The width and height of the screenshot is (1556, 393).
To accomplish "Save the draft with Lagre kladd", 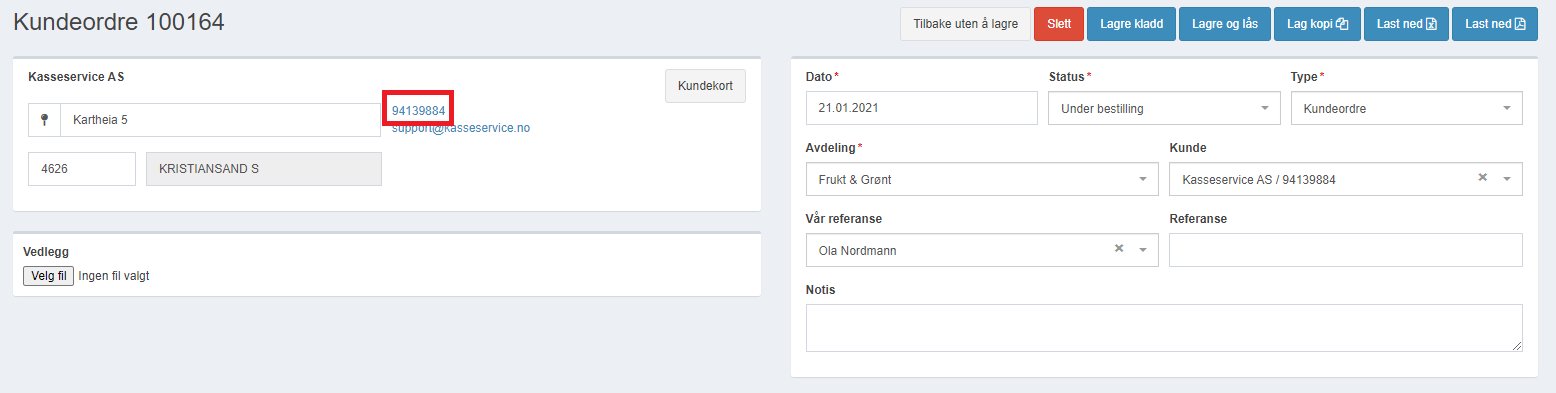I will (1132, 24).
